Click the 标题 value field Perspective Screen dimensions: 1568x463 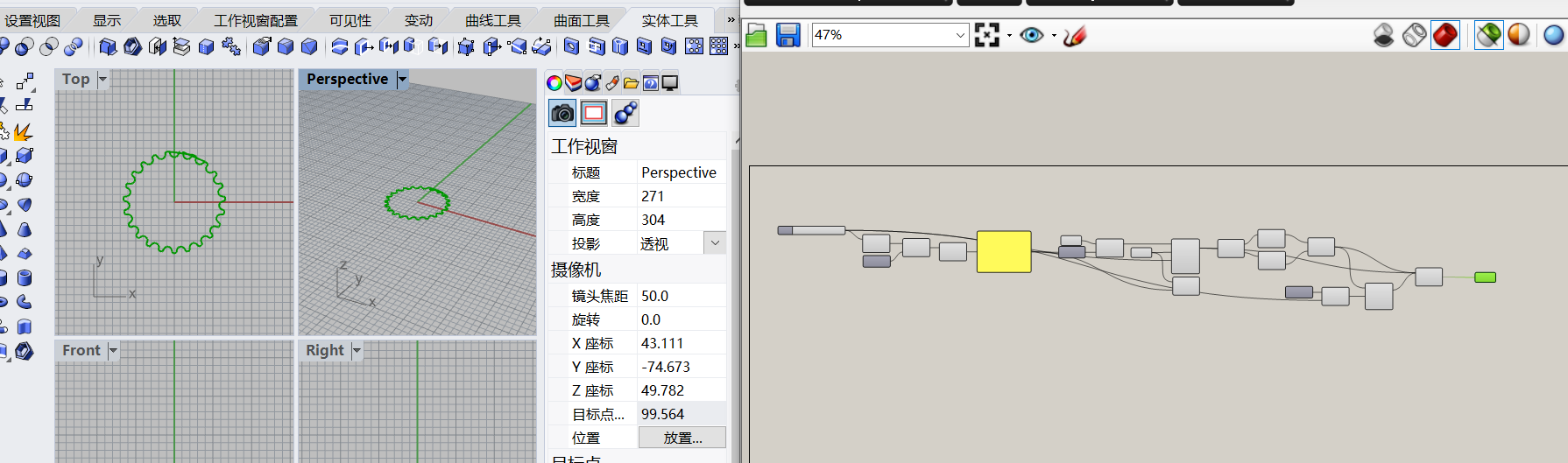point(682,172)
